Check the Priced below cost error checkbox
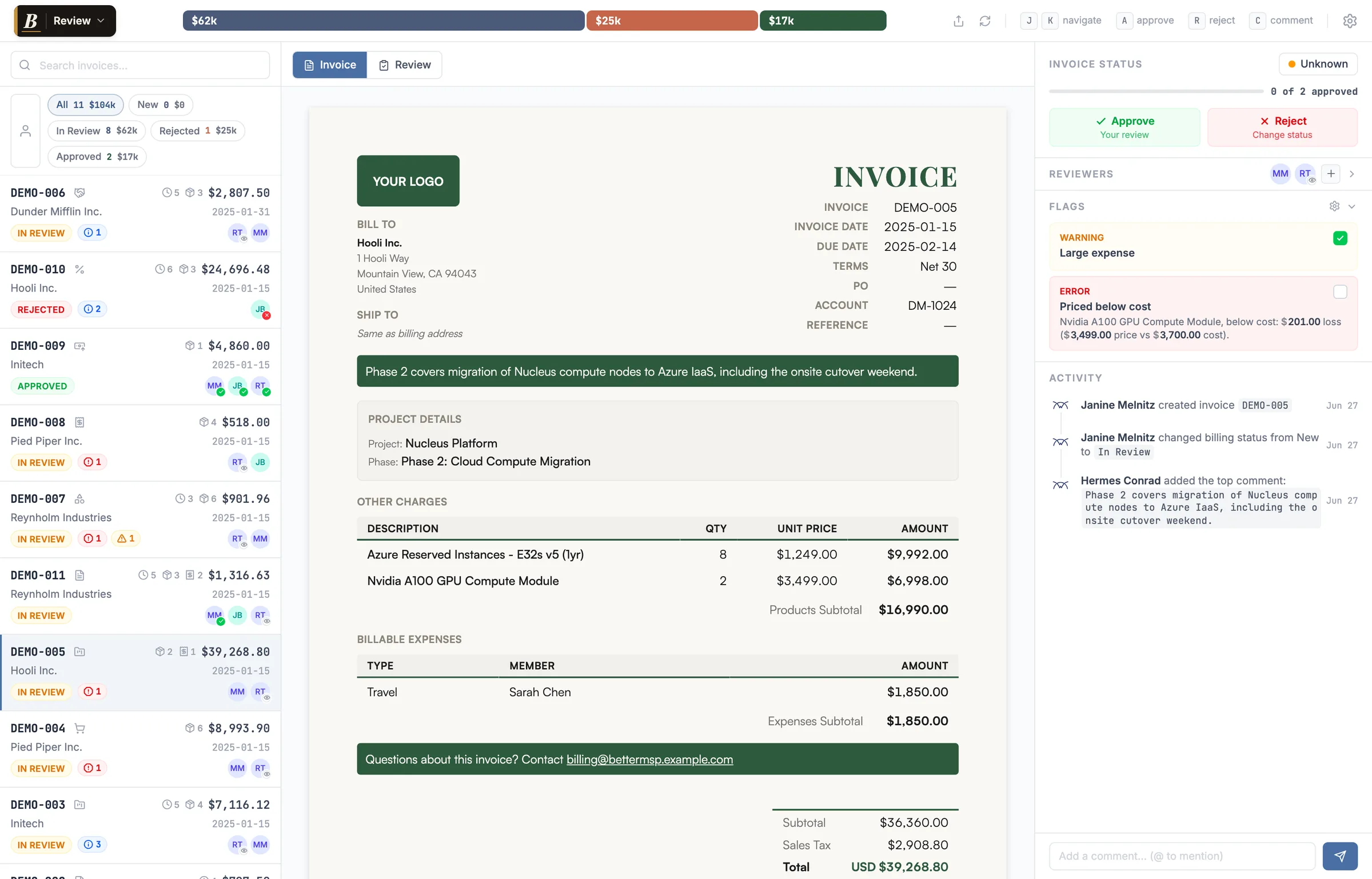This screenshot has height=879, width=1372. pyautogui.click(x=1340, y=292)
